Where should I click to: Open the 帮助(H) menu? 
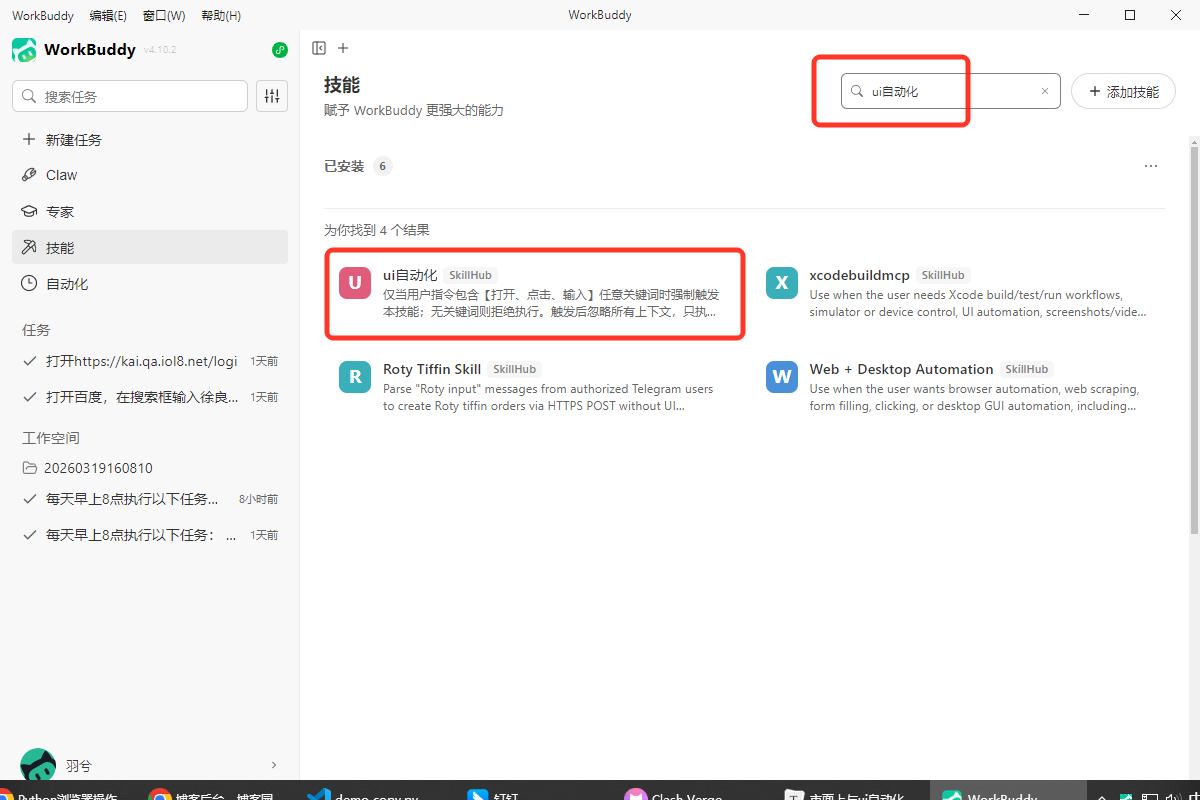[x=221, y=15]
